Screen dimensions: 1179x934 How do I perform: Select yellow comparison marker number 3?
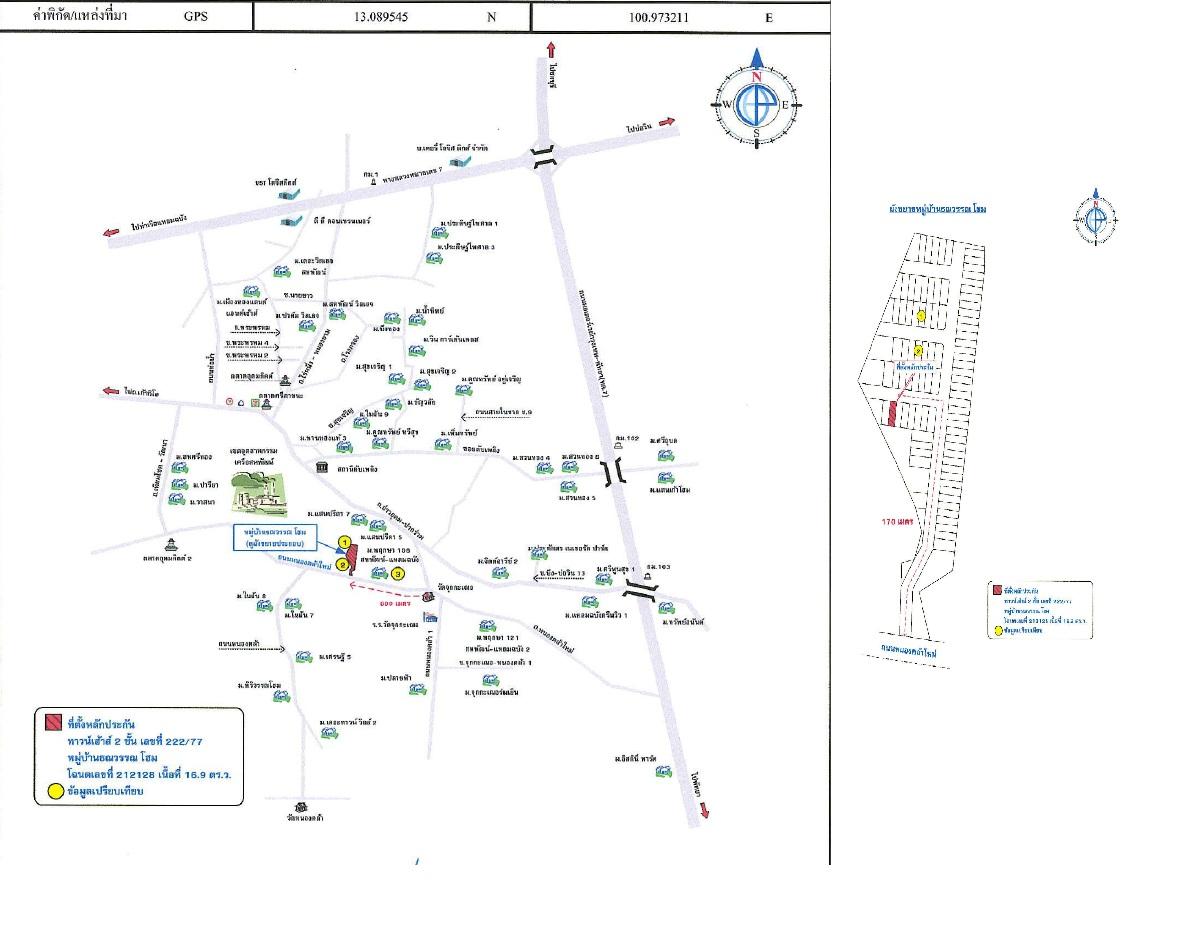tap(397, 574)
